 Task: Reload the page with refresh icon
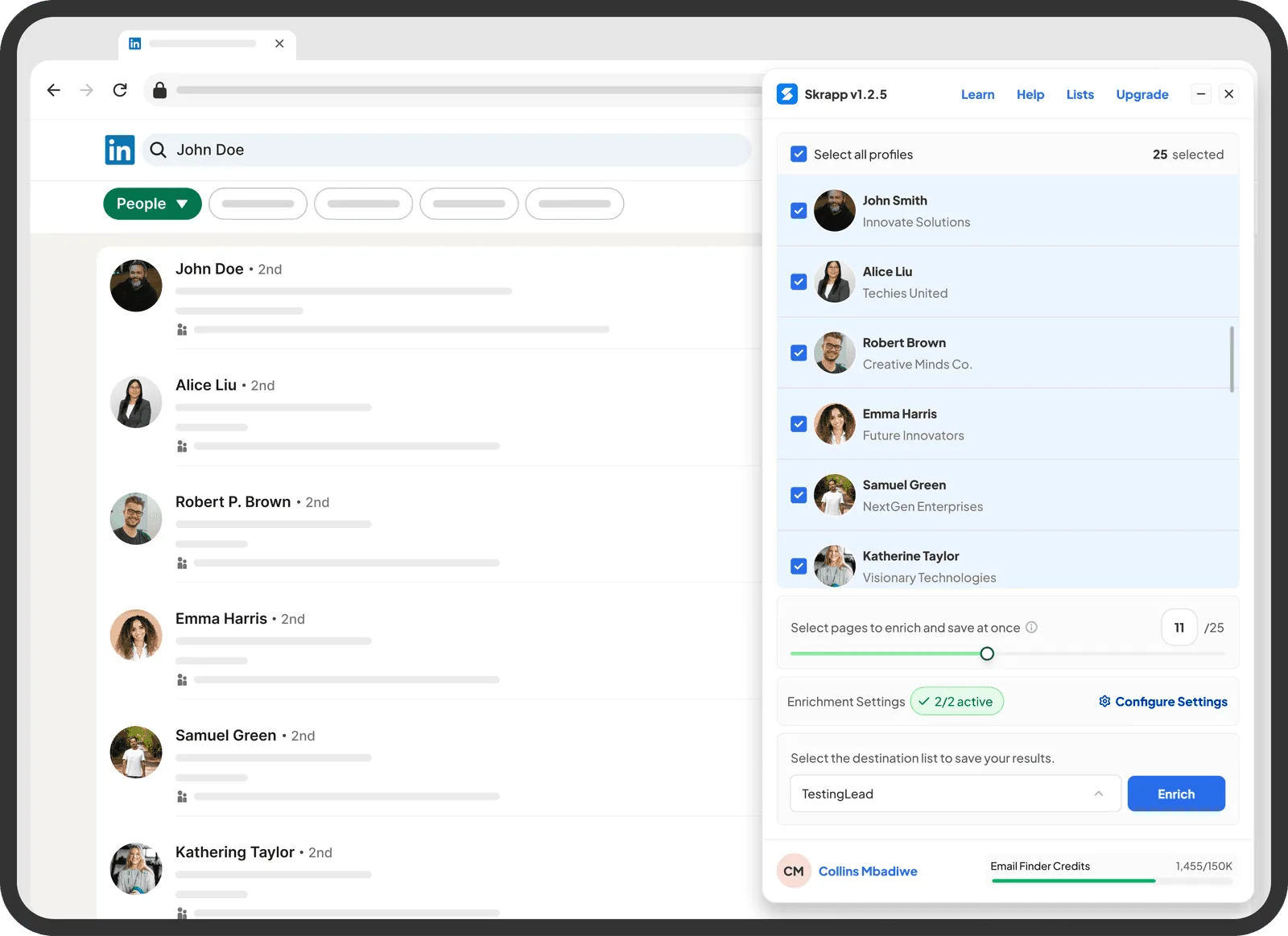coord(120,90)
